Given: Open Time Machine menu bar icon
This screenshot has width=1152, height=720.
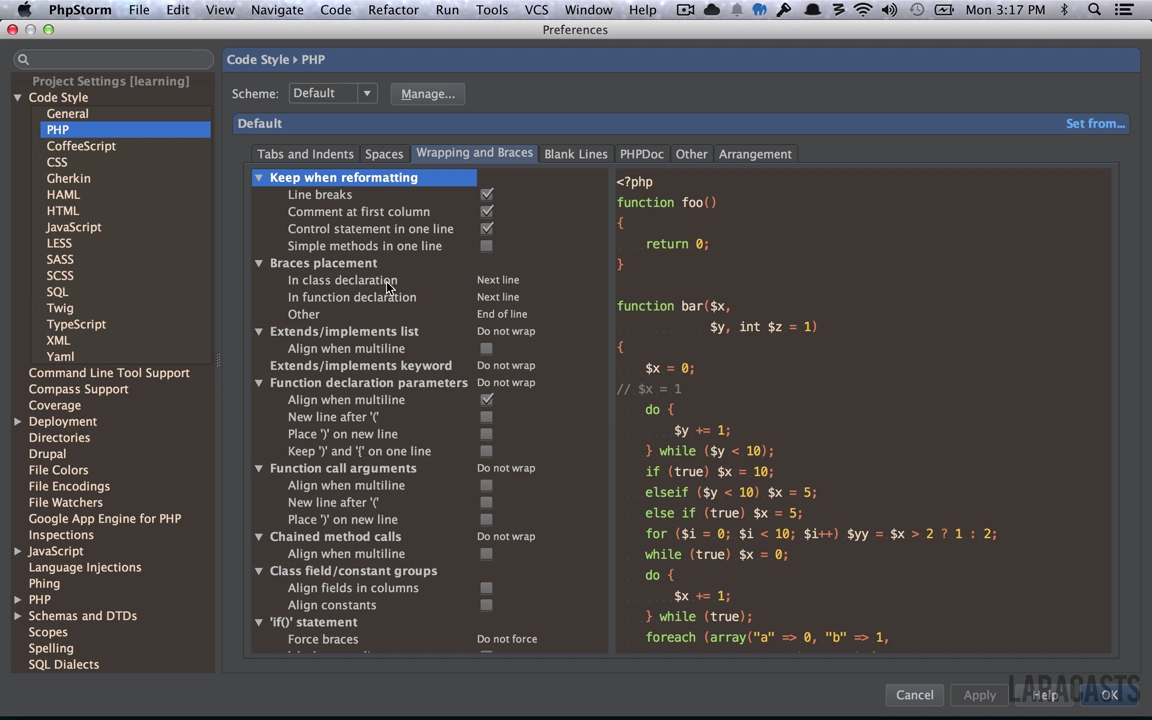Looking at the screenshot, I should click(x=916, y=10).
